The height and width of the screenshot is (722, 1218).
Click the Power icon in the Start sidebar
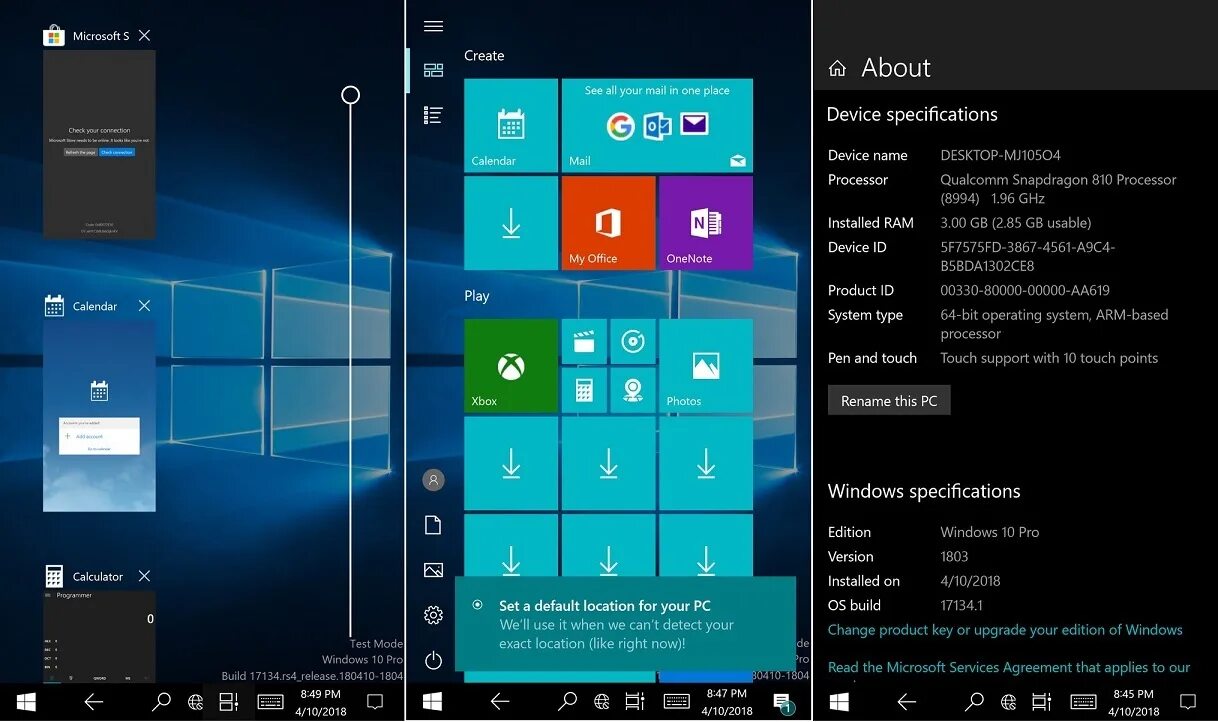tap(433, 660)
